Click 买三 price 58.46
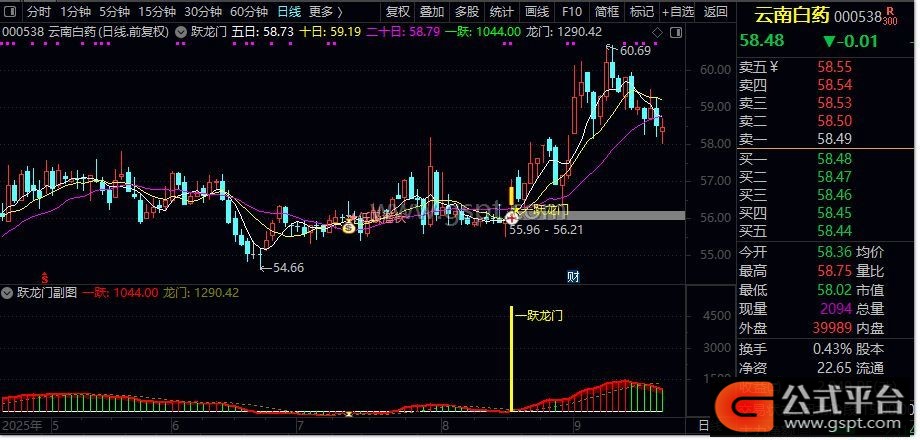The image size is (920, 440). [x=835, y=194]
